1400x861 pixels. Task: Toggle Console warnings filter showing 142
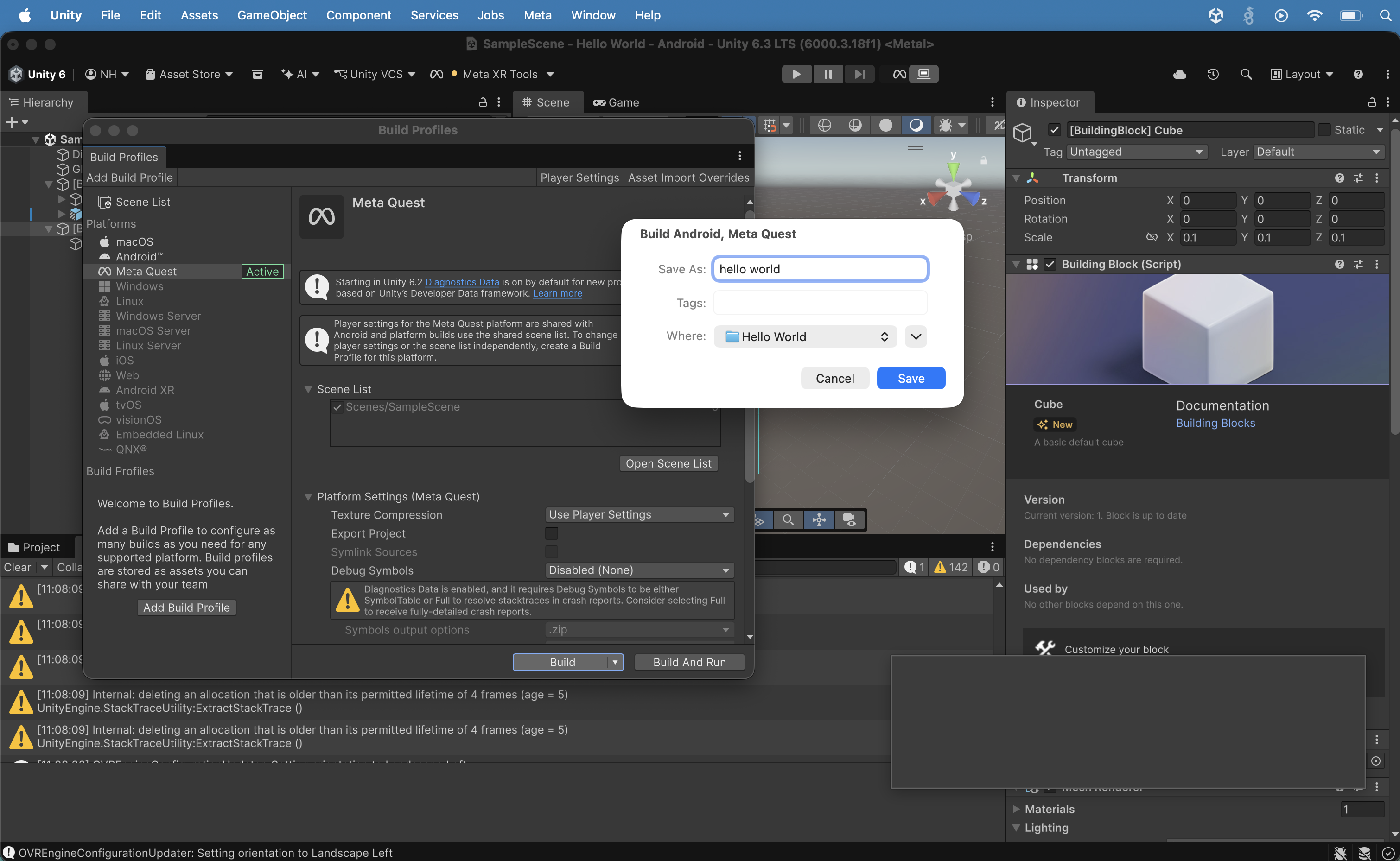click(x=951, y=567)
